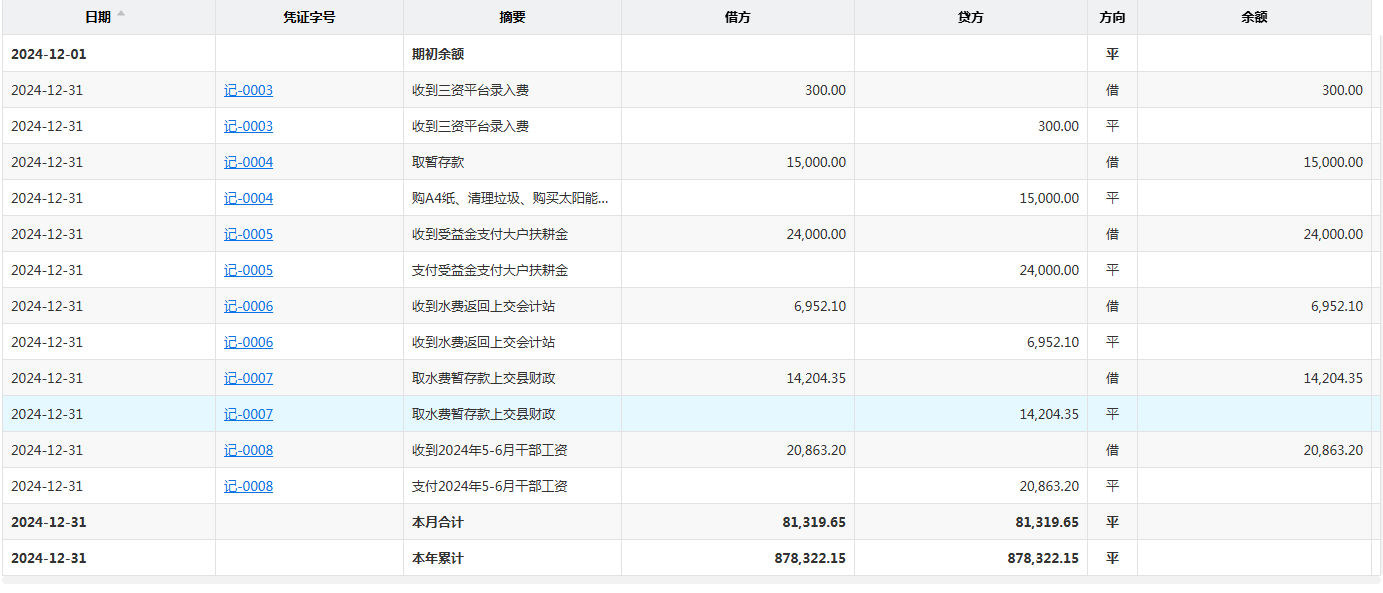Open voucher 记-0004 in the 购A4纸 row

click(x=248, y=198)
